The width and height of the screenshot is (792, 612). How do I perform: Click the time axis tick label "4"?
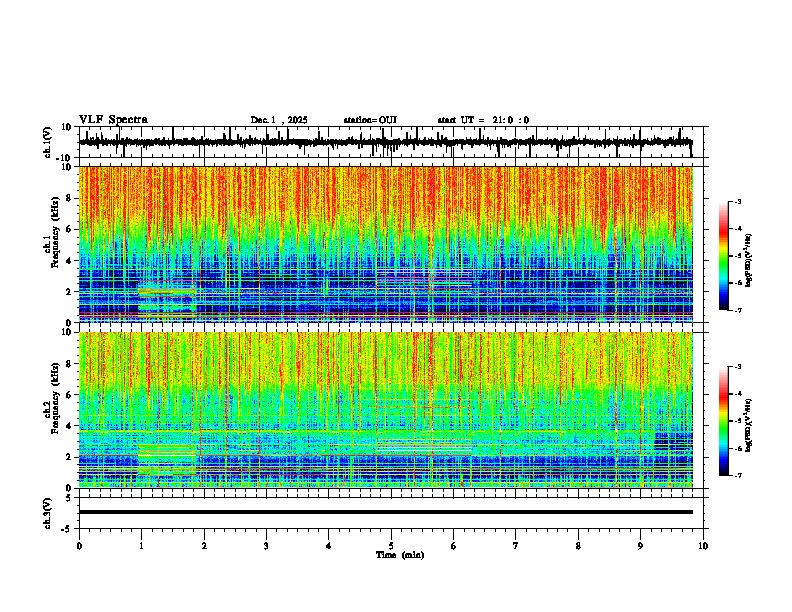point(329,546)
